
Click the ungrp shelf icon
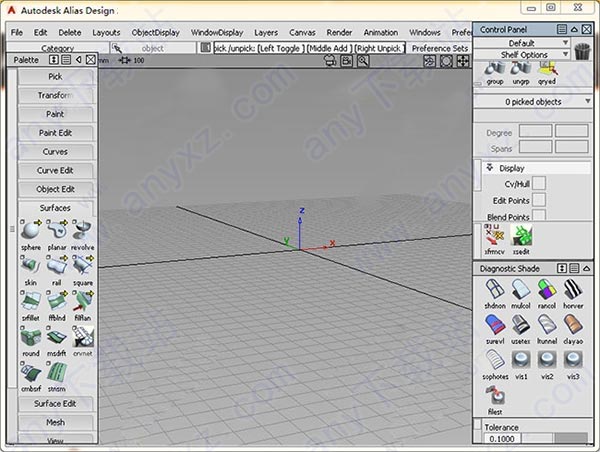click(x=520, y=69)
